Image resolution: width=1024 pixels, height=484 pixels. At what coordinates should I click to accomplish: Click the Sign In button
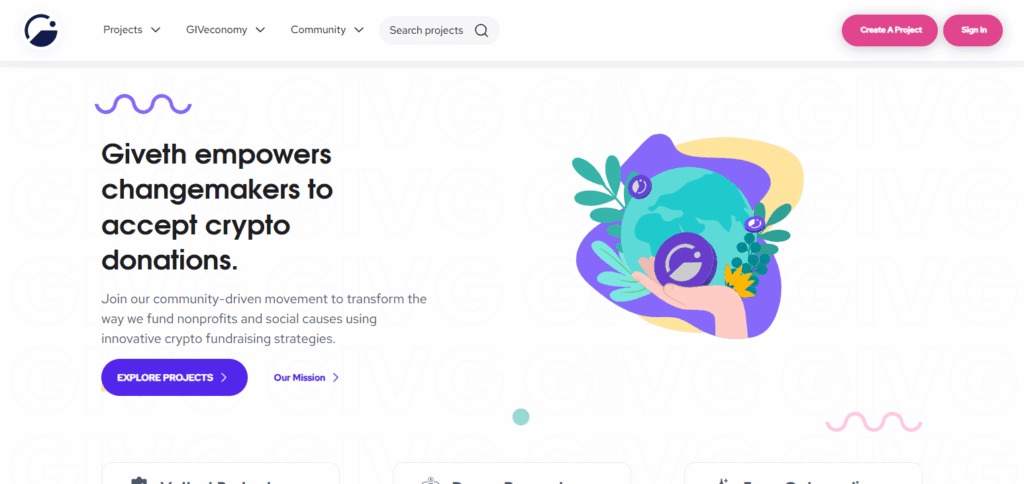pyautogui.click(x=973, y=31)
